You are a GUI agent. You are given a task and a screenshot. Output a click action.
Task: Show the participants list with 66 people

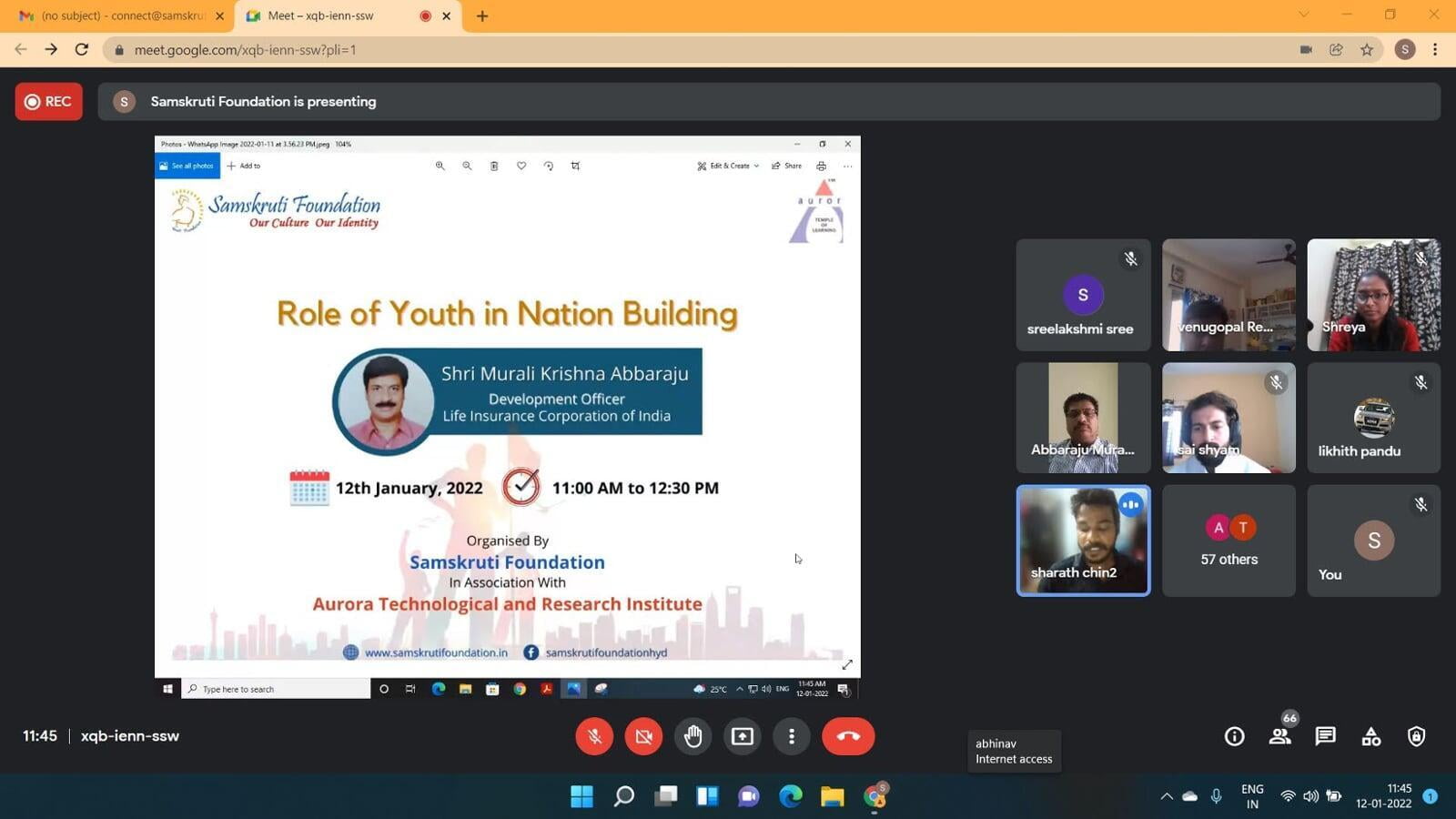coord(1280,736)
